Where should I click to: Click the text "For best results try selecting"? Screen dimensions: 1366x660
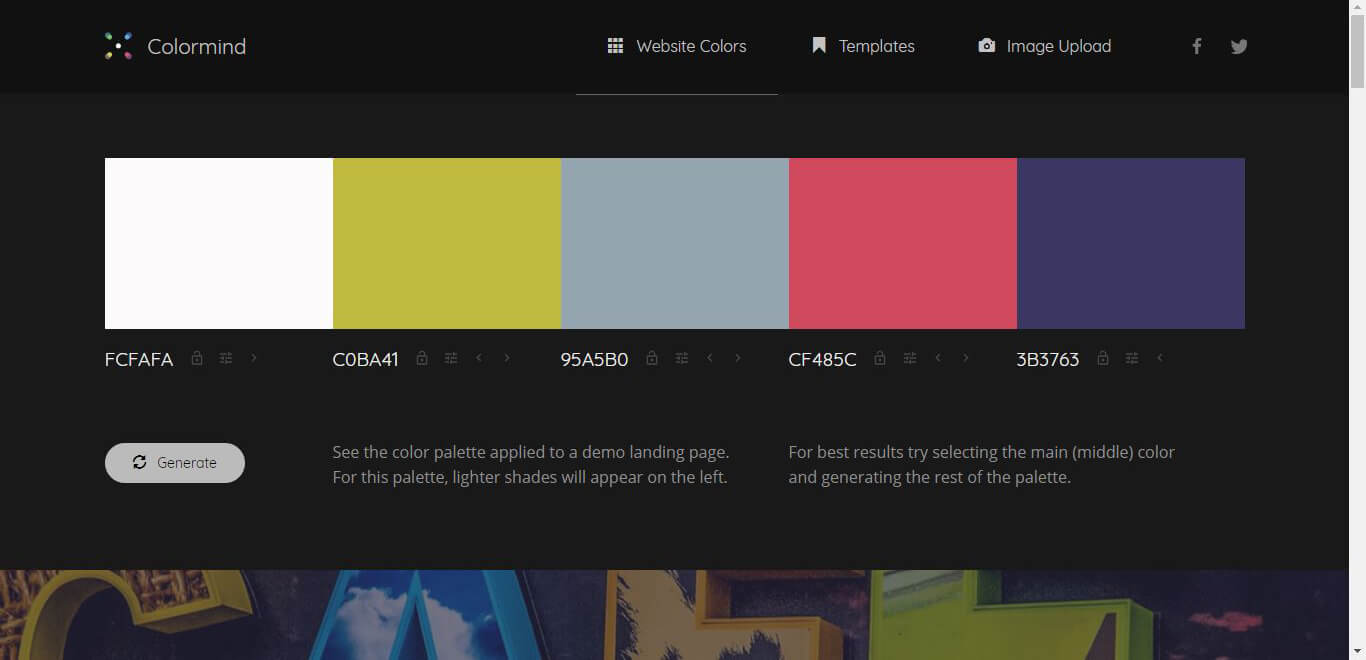tap(898, 452)
